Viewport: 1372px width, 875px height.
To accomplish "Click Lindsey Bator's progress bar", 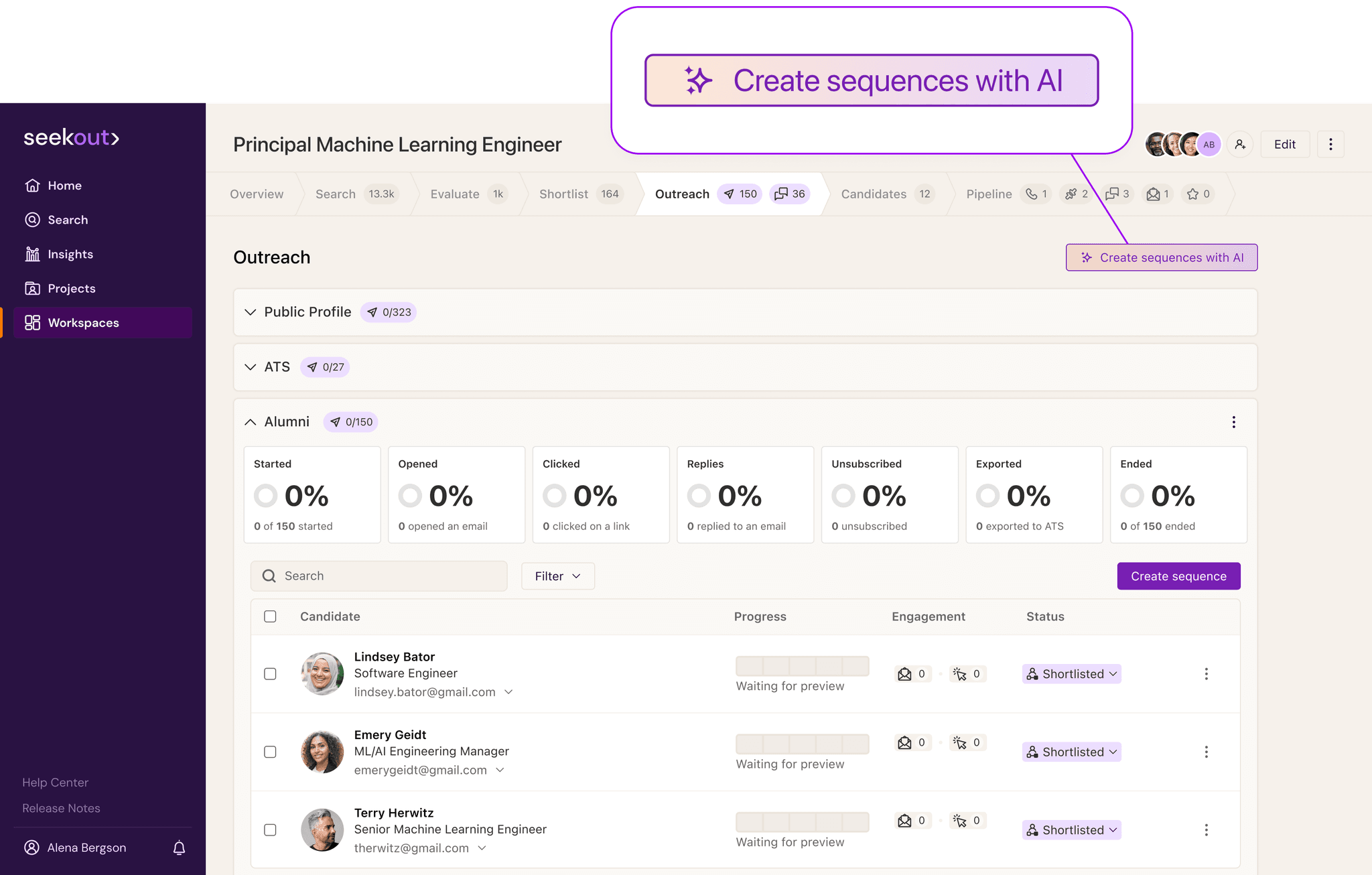I will point(802,665).
